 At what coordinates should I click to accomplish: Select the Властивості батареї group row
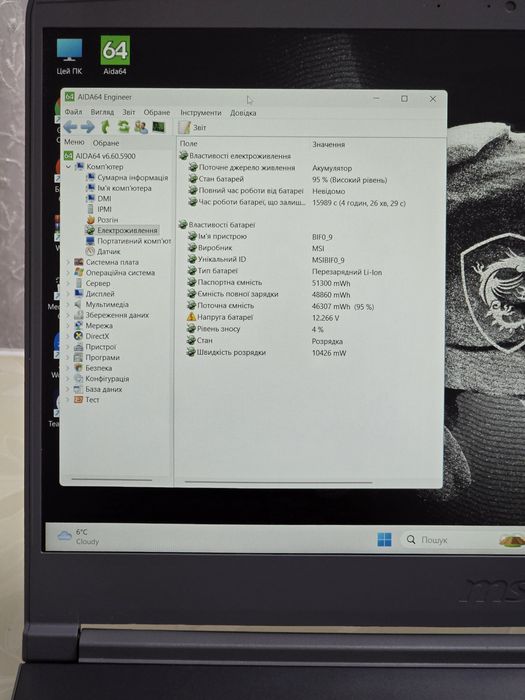click(x=217, y=225)
